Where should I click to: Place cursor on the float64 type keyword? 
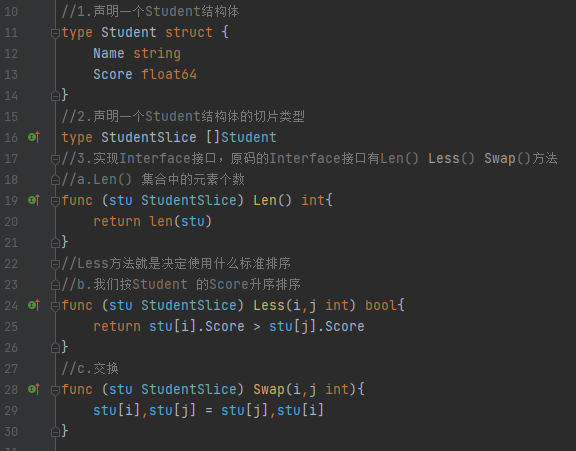[169, 74]
